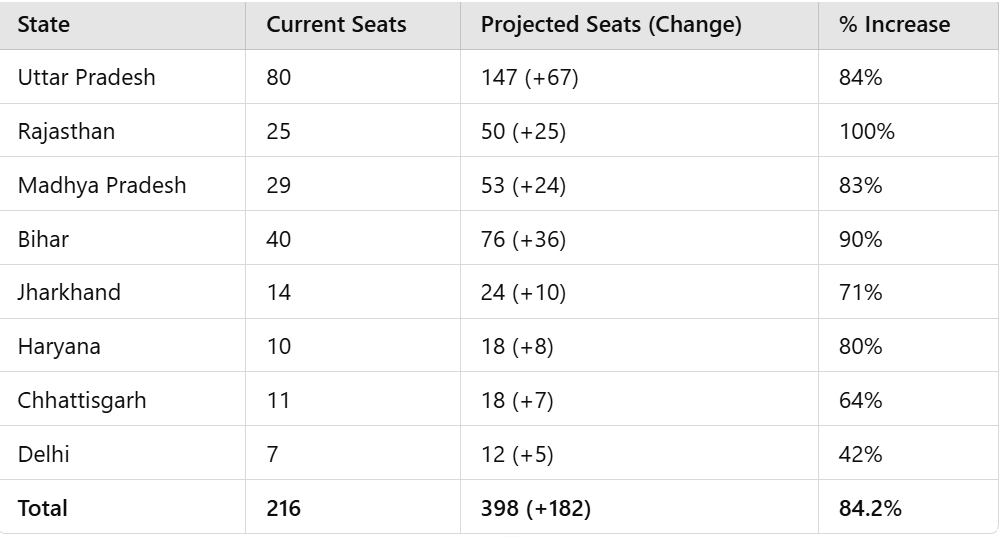Image resolution: width=1000 pixels, height=537 pixels.
Task: Click the 216 total current seats cell
Action: 283,508
